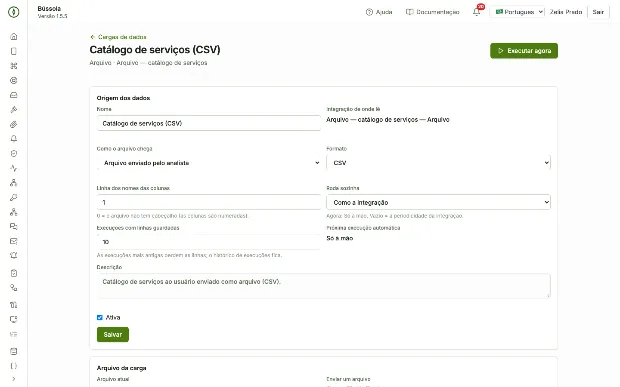Open the clipboard check sidebar icon
620x387 pixels.
[x=13, y=273]
